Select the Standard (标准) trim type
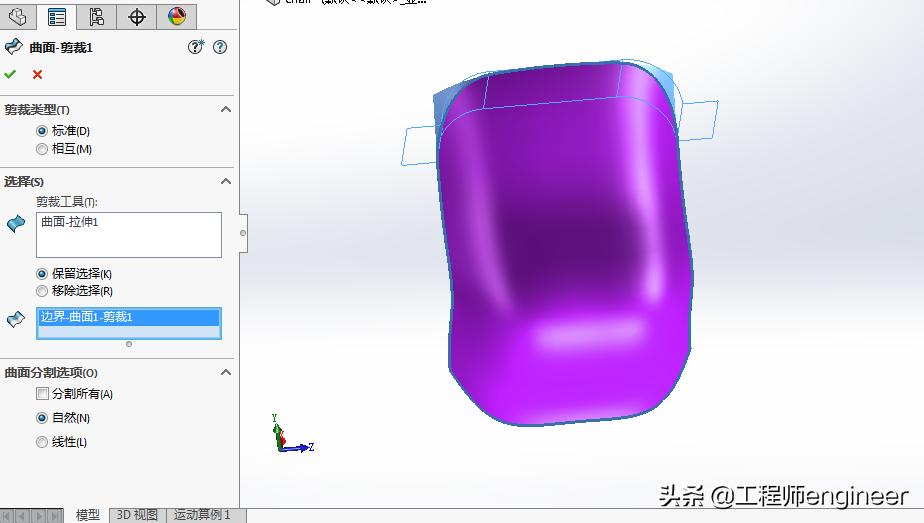 click(x=42, y=131)
